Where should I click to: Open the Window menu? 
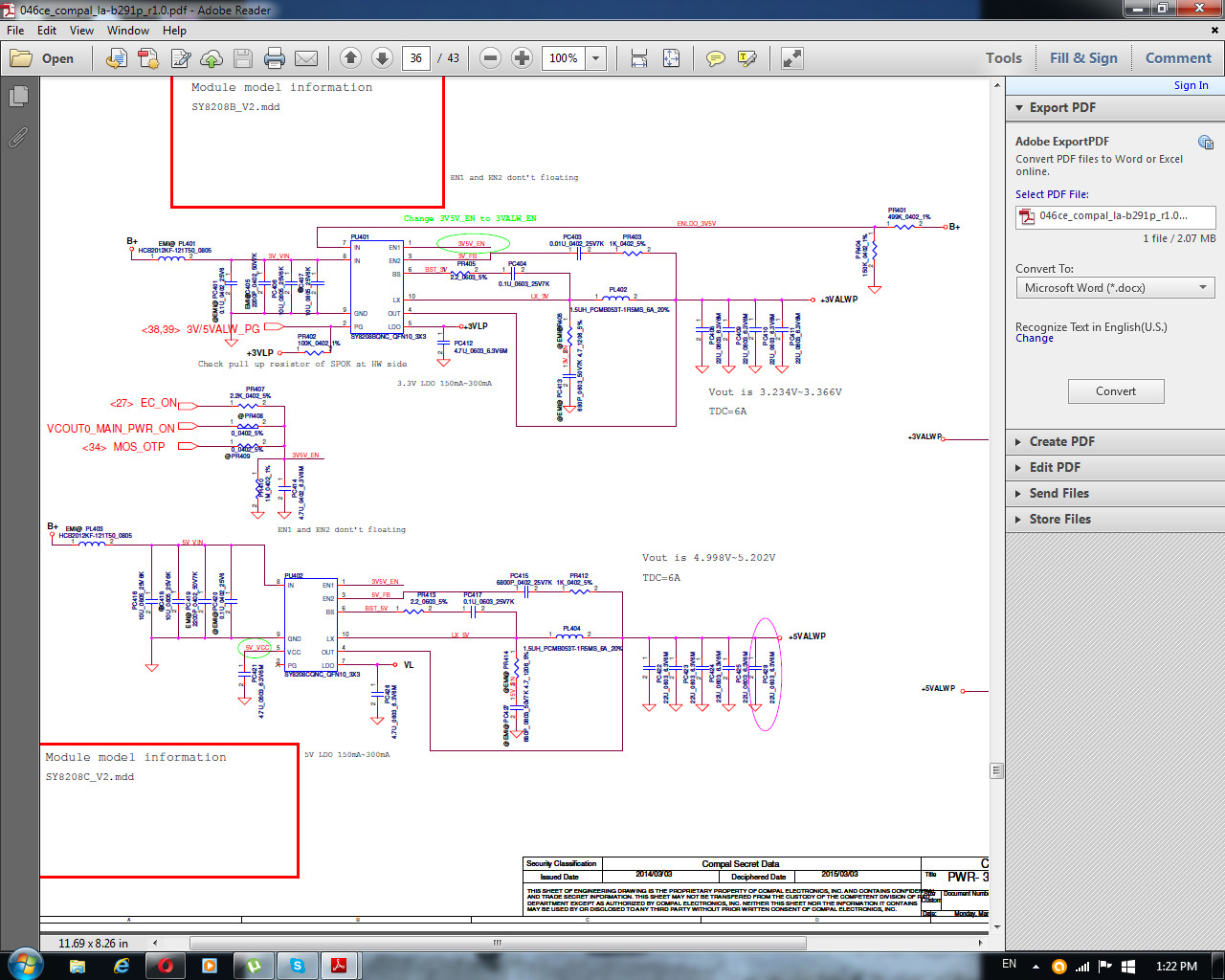[128, 31]
